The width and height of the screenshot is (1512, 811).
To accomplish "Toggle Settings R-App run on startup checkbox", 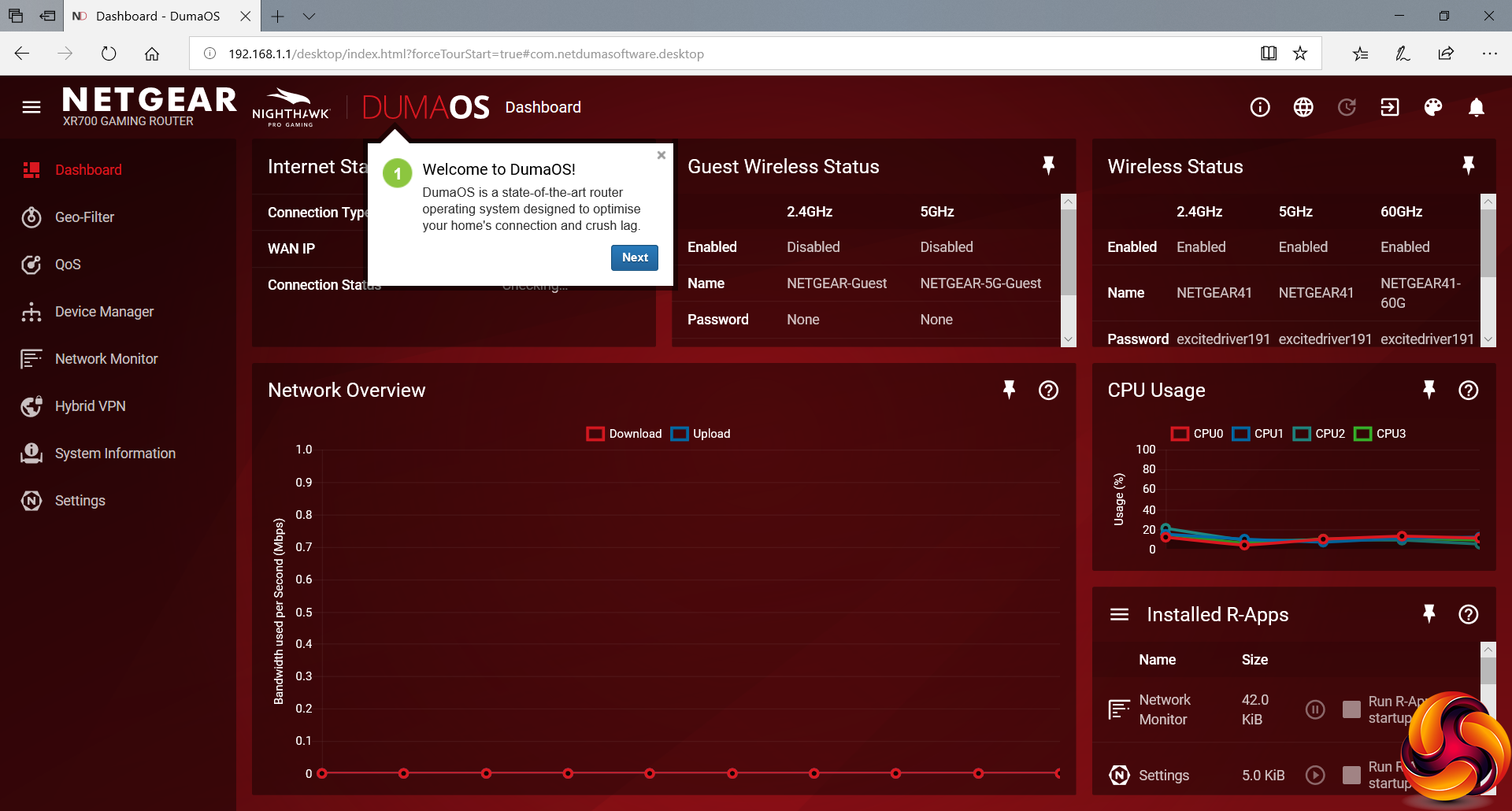I will pyautogui.click(x=1351, y=775).
